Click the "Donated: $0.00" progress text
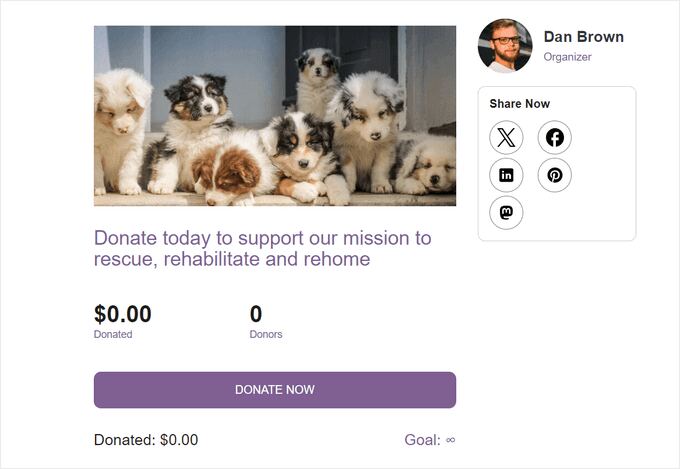Screen dimensions: 680x469 (146, 440)
